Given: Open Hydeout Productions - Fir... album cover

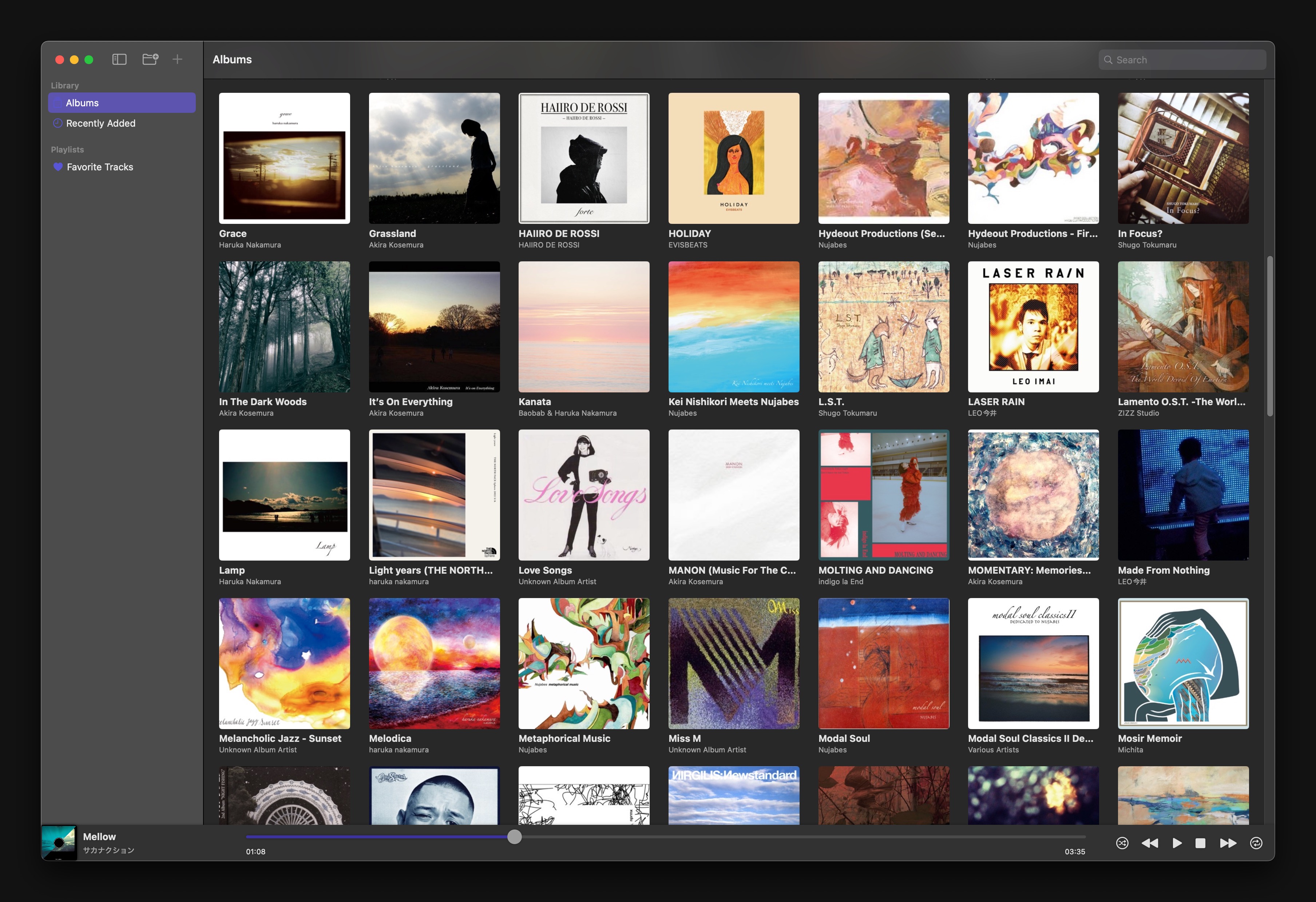Looking at the screenshot, I should tap(1034, 158).
